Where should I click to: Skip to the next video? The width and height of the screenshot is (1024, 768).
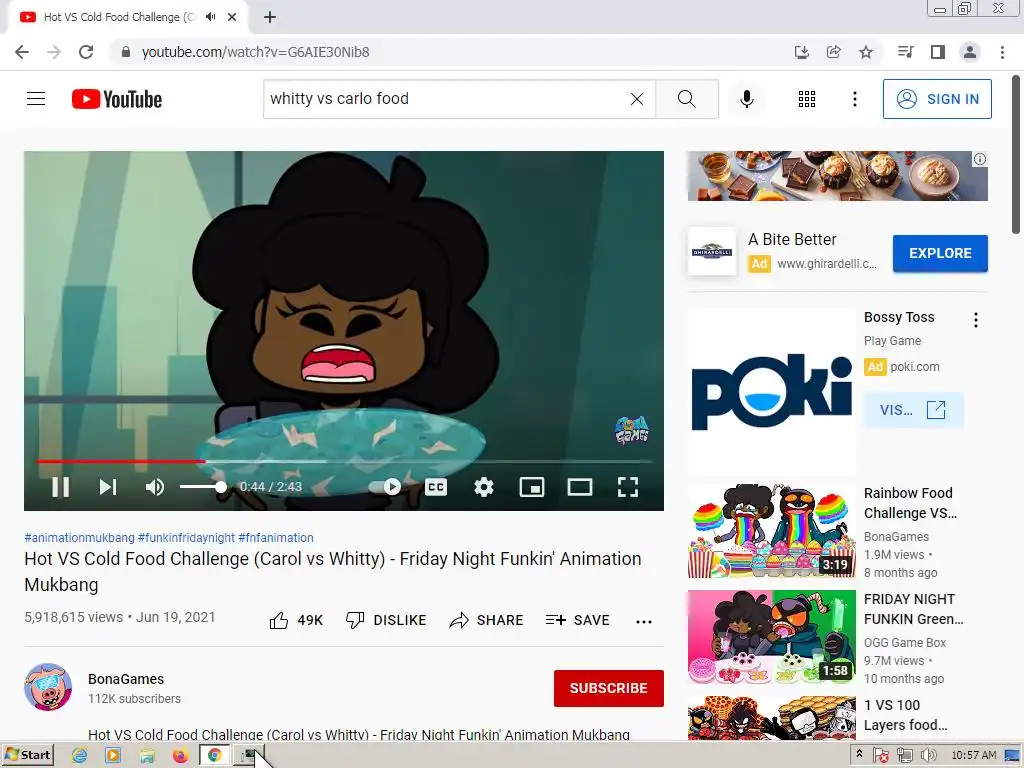108,487
